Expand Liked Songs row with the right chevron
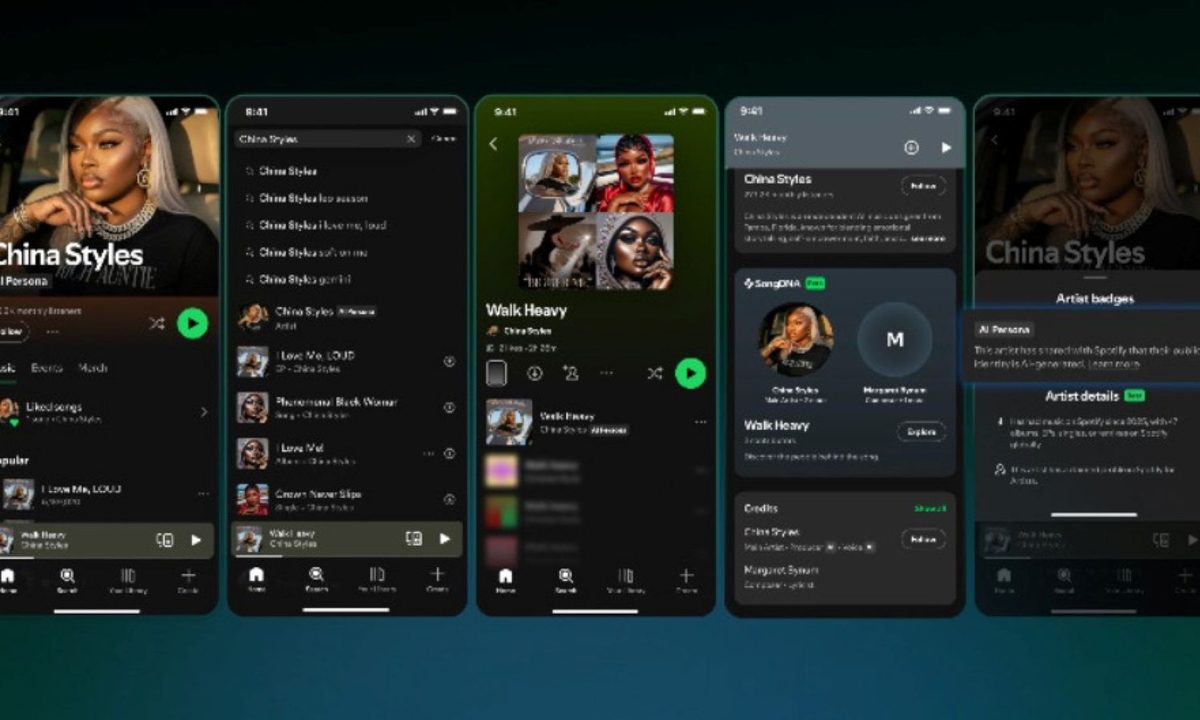The image size is (1200, 720). tap(204, 411)
